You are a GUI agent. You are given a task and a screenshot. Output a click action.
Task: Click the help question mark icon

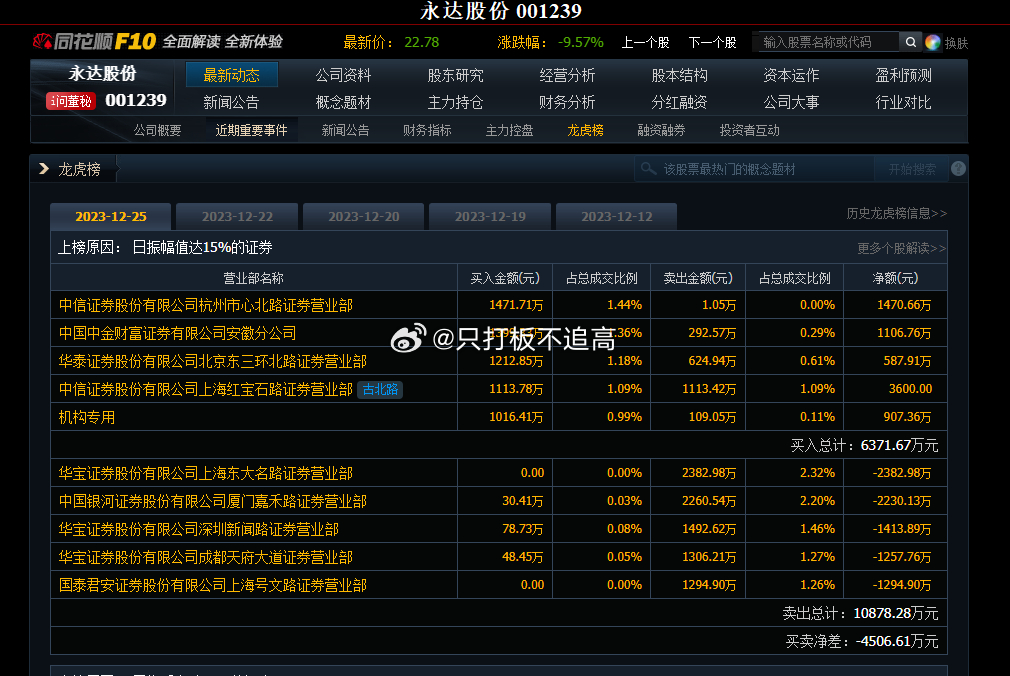(958, 169)
